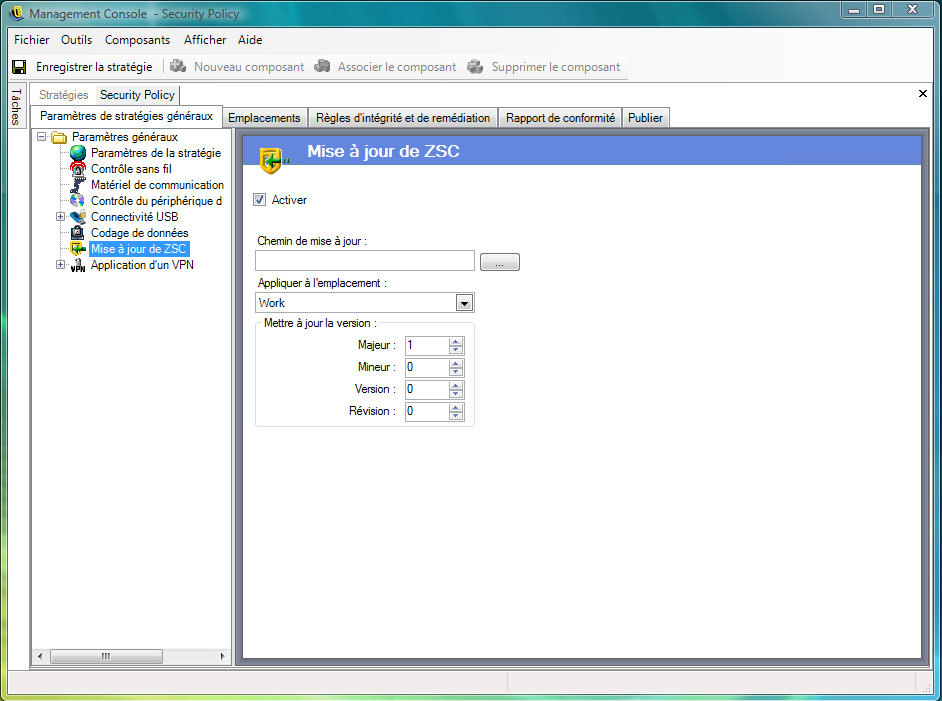Expand the Connectivité USB tree node
Screen dimensions: 942x701
pos(61,217)
